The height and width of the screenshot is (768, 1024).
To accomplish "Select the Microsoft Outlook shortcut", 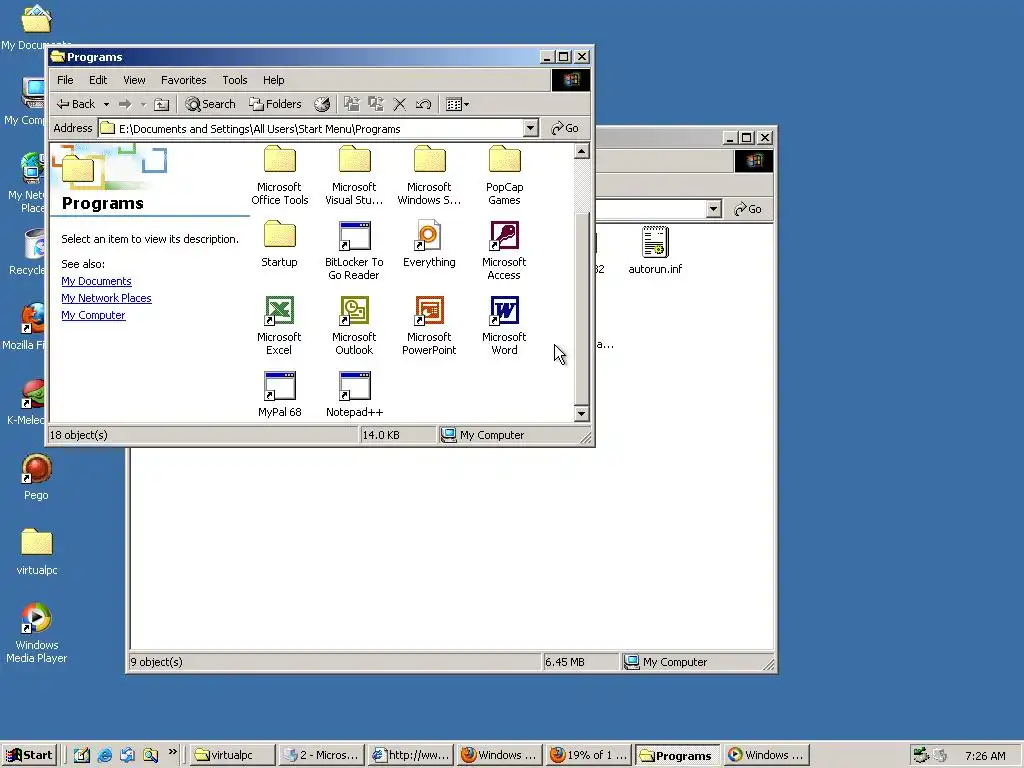I will 354,325.
